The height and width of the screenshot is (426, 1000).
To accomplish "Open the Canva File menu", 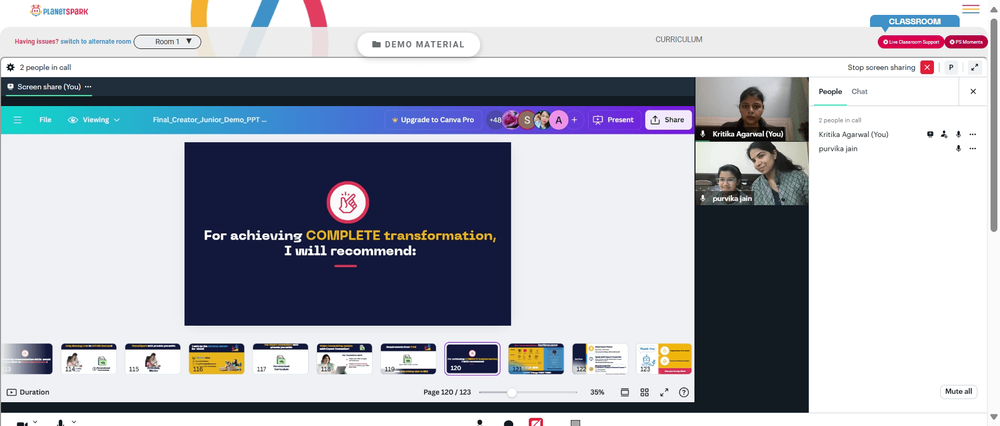I will [45, 120].
